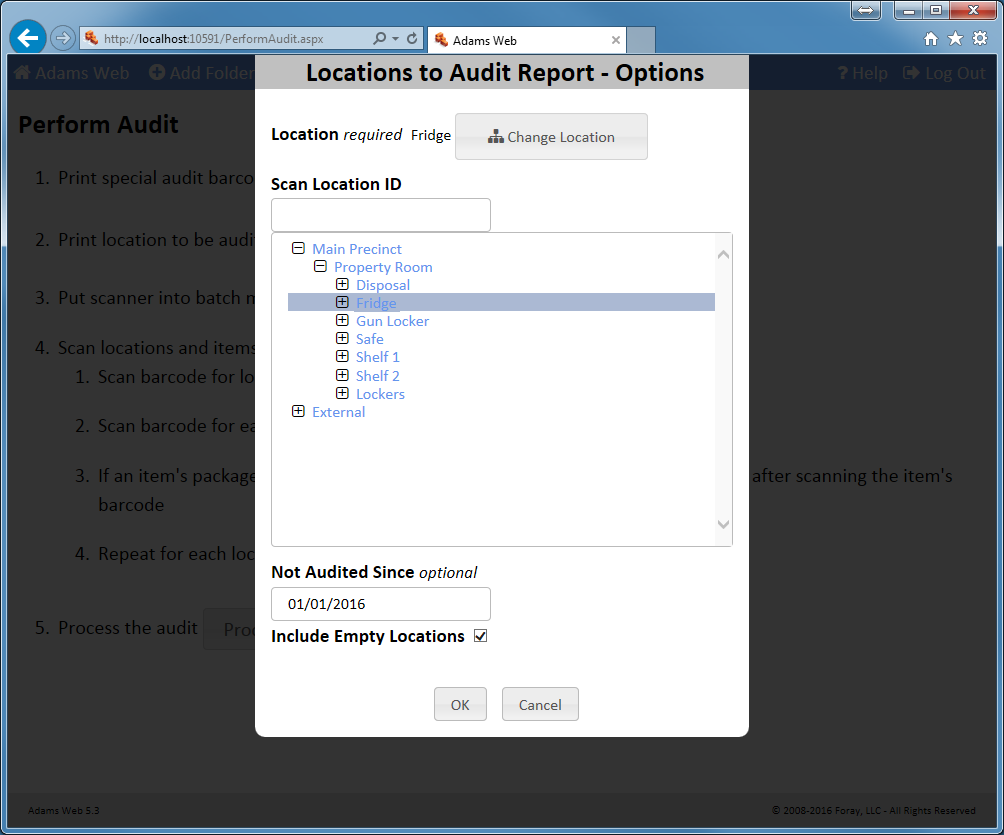Toggle the Include Empty Locations checkbox
Image resolution: width=1004 pixels, height=835 pixels.
(480, 636)
